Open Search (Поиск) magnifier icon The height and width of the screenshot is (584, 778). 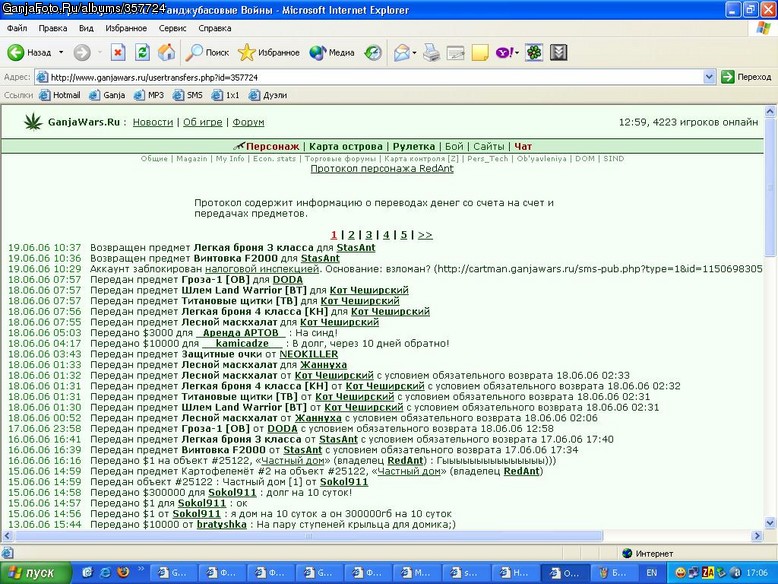pos(194,52)
